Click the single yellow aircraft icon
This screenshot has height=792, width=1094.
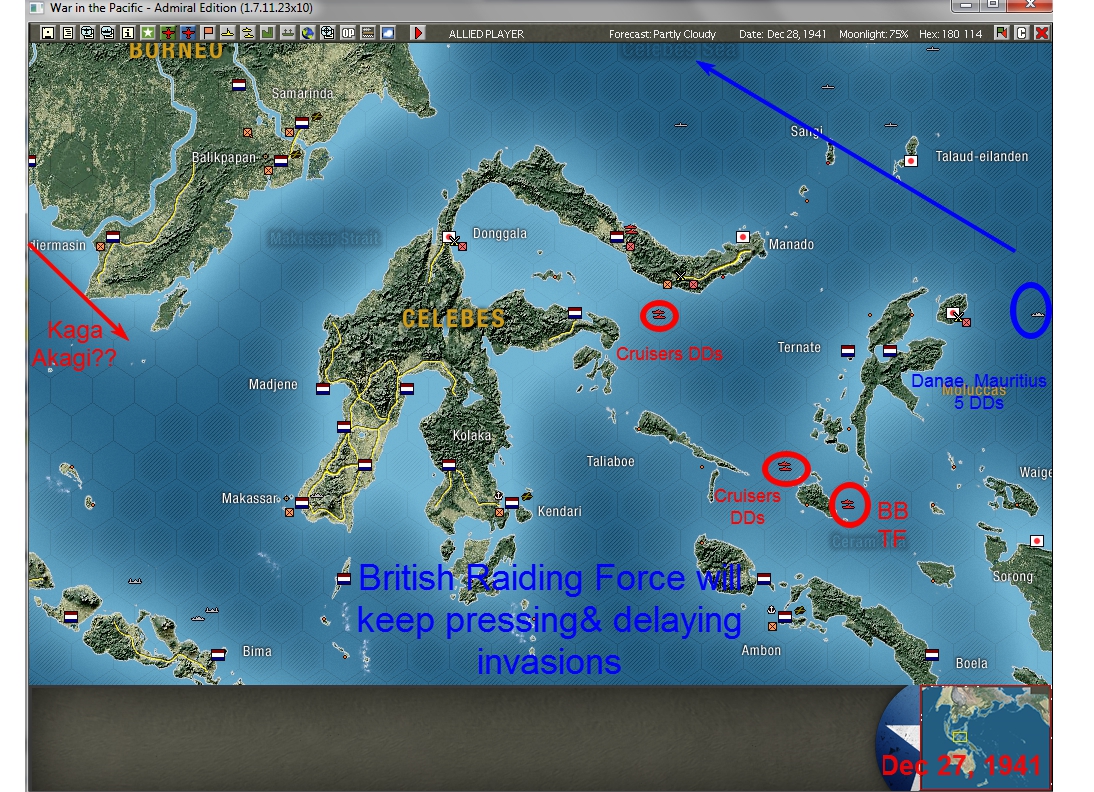tap(227, 33)
